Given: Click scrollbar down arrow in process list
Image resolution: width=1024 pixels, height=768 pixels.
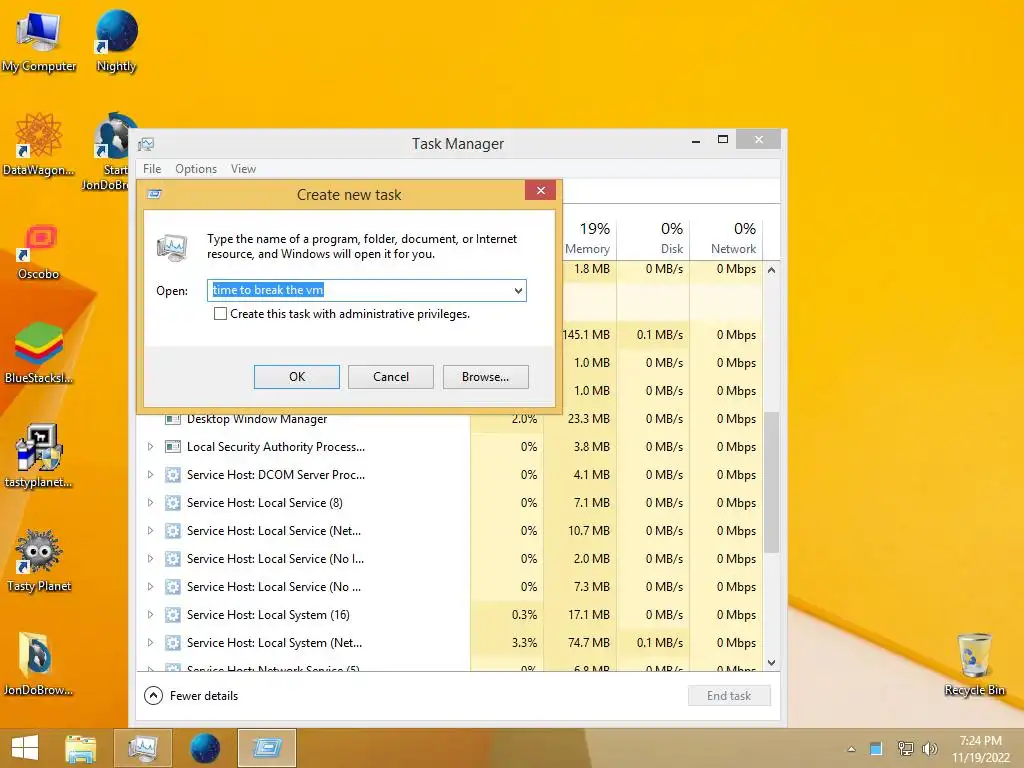Looking at the screenshot, I should [x=771, y=662].
